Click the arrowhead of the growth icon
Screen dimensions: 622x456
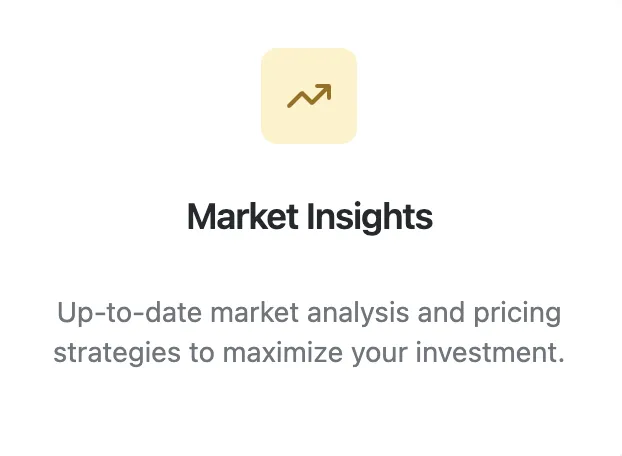click(324, 91)
